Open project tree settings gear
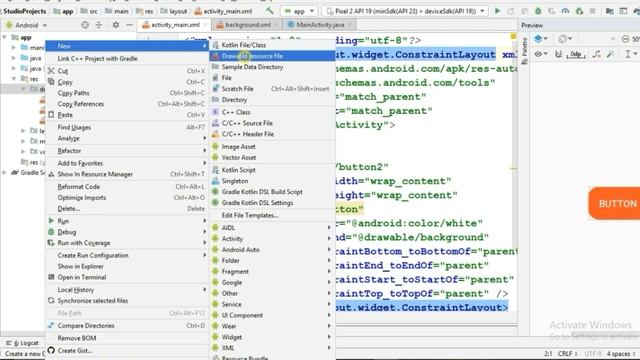 [116, 25]
